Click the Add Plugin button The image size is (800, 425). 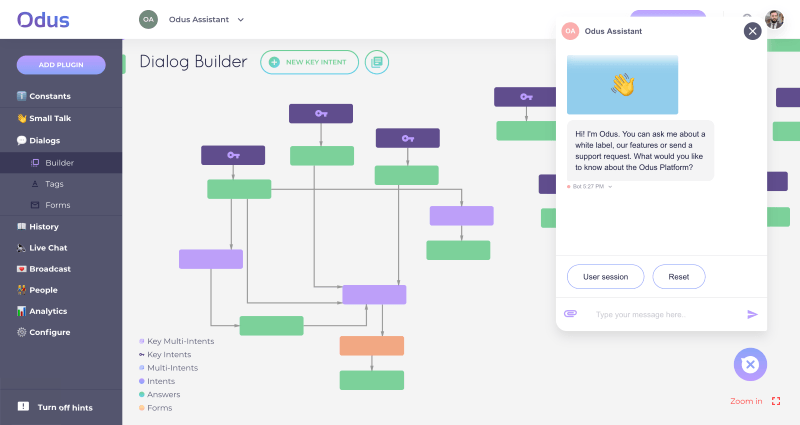[61, 65]
